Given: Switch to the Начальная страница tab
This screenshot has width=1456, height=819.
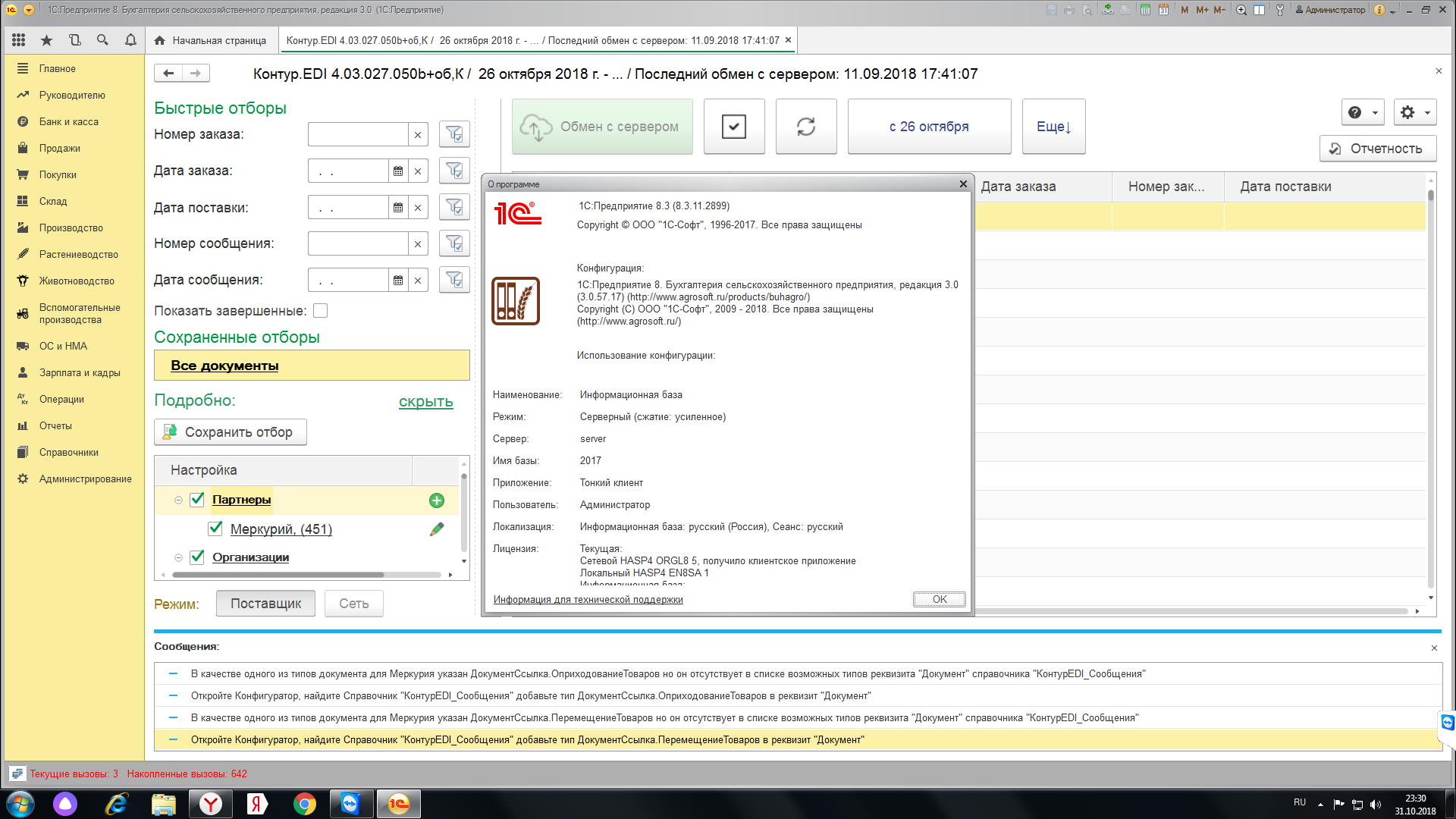Looking at the screenshot, I should 211,40.
